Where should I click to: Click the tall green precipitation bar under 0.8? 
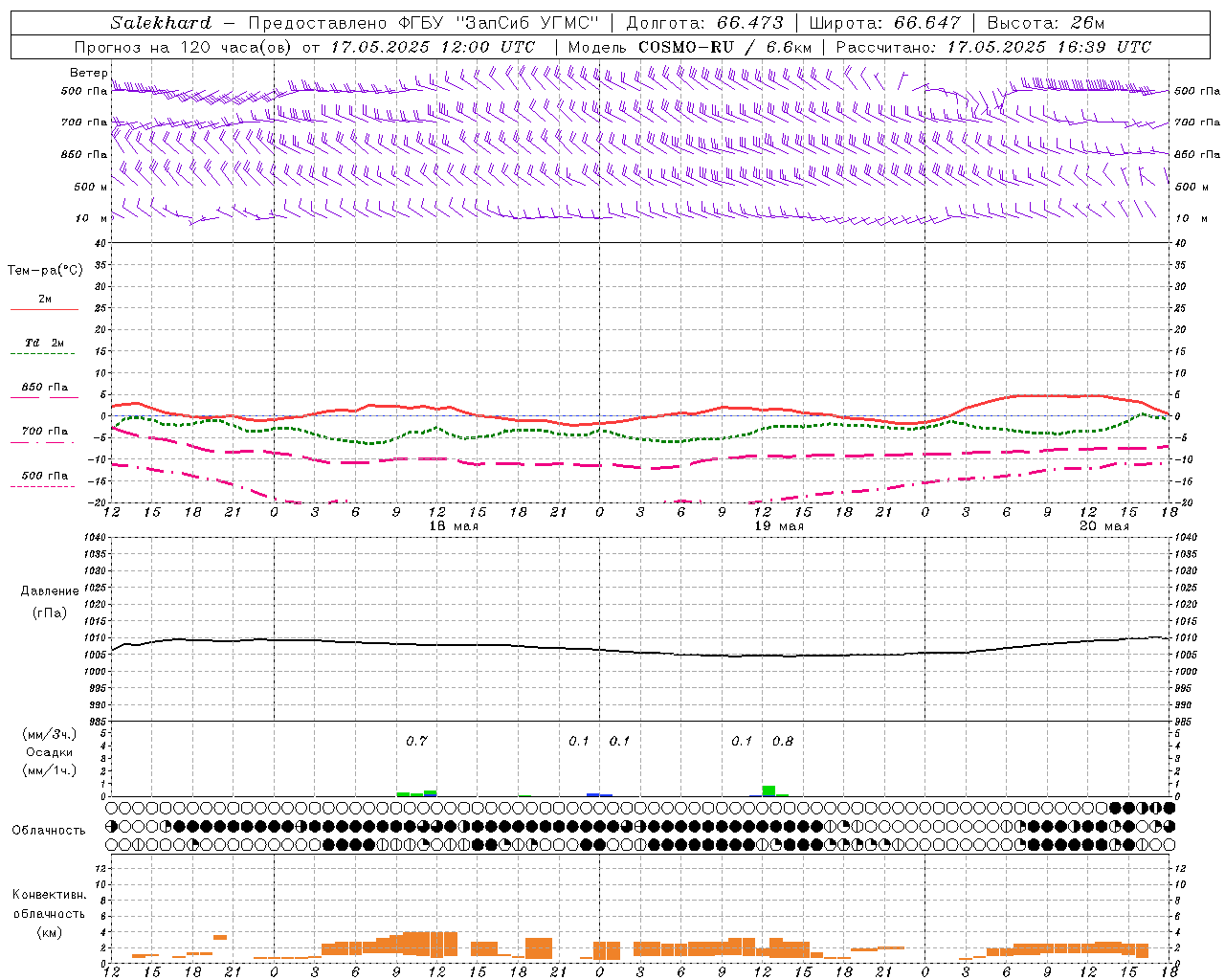pyautogui.click(x=768, y=791)
